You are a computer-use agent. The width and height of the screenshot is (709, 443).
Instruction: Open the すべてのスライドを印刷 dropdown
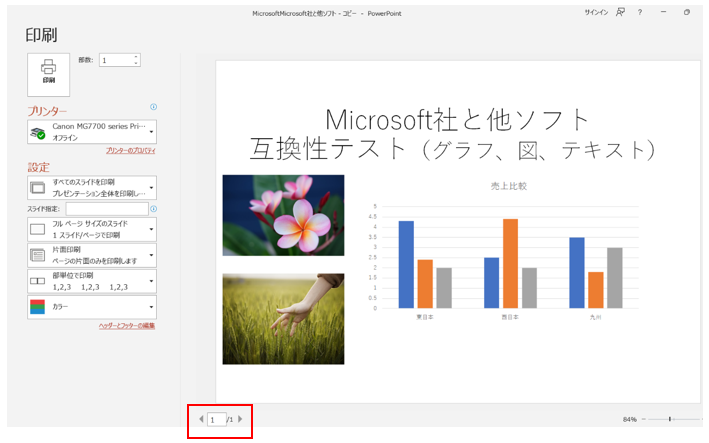click(x=91, y=187)
